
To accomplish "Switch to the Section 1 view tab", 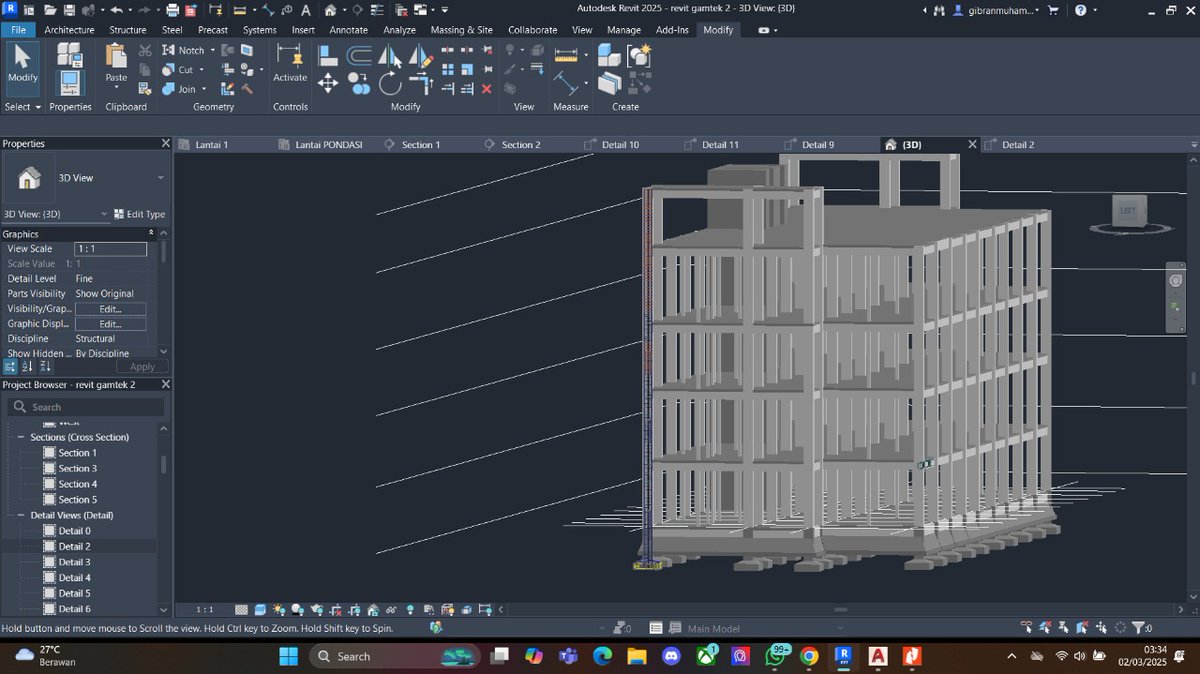I will coord(420,145).
